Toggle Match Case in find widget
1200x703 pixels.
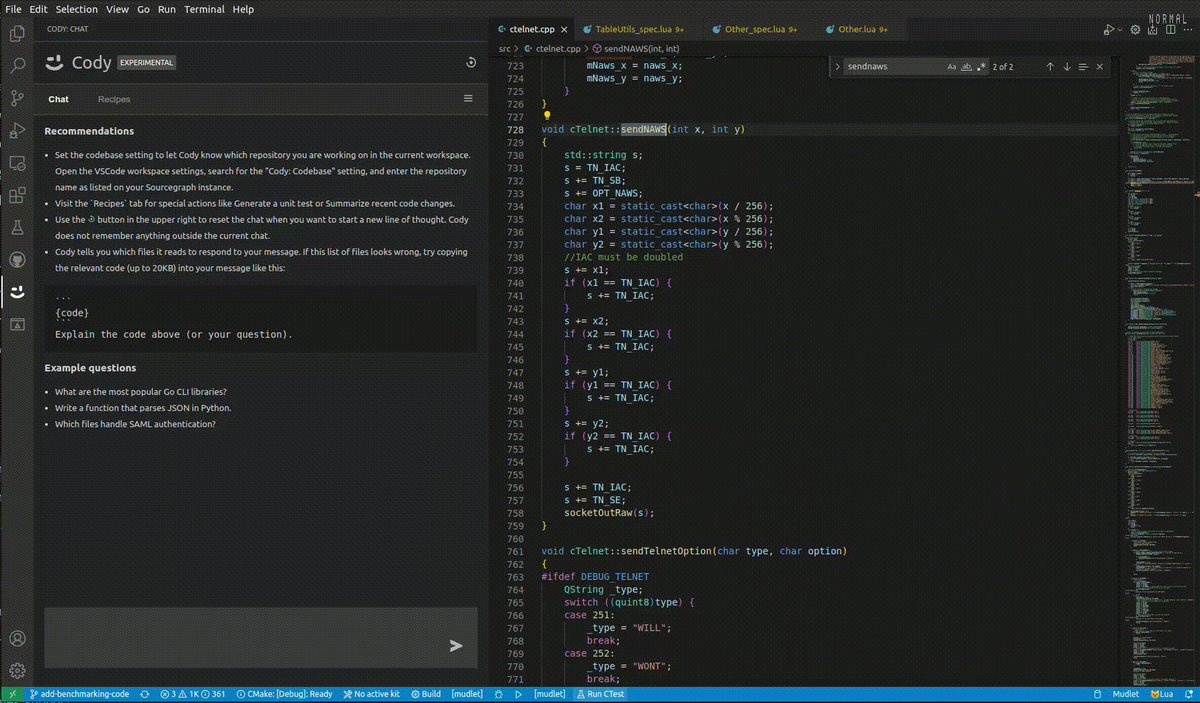click(951, 67)
